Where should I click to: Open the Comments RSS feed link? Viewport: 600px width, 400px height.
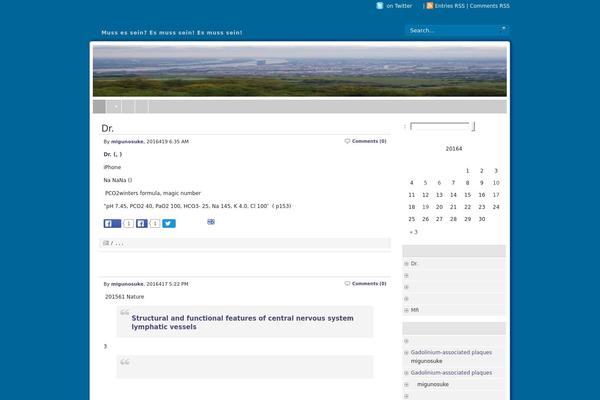coord(489,6)
